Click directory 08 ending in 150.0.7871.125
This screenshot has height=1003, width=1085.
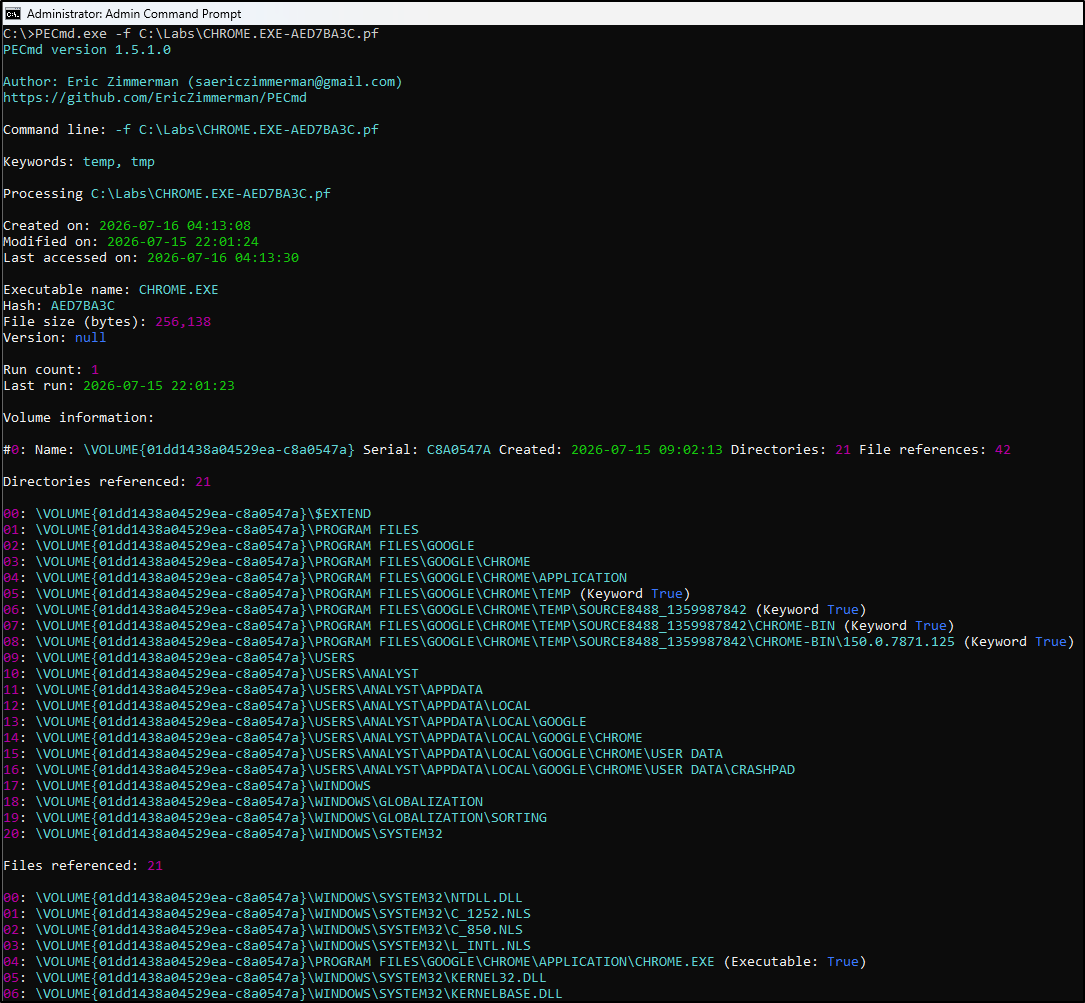coord(539,642)
